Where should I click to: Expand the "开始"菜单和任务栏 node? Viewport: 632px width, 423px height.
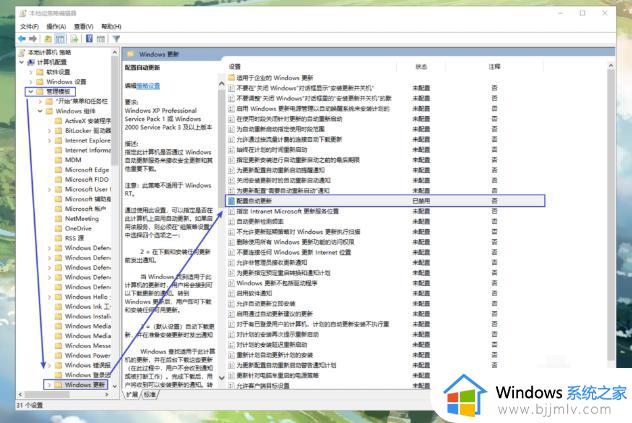[40, 101]
